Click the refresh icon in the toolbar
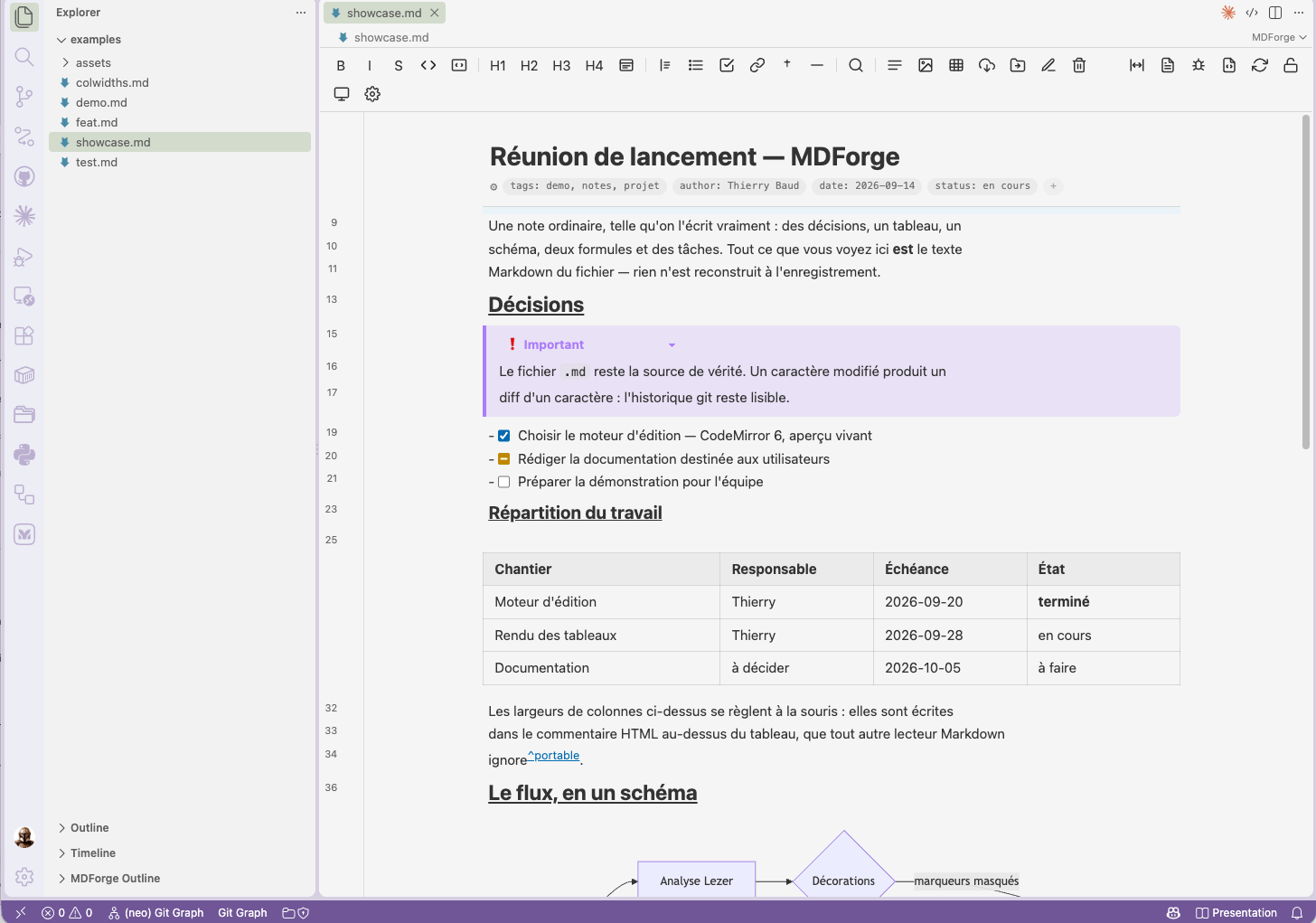This screenshot has width=1316, height=923. click(x=1260, y=65)
